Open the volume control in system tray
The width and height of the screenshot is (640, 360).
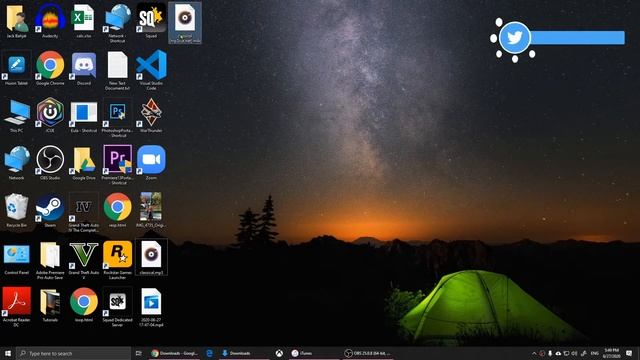(x=574, y=353)
